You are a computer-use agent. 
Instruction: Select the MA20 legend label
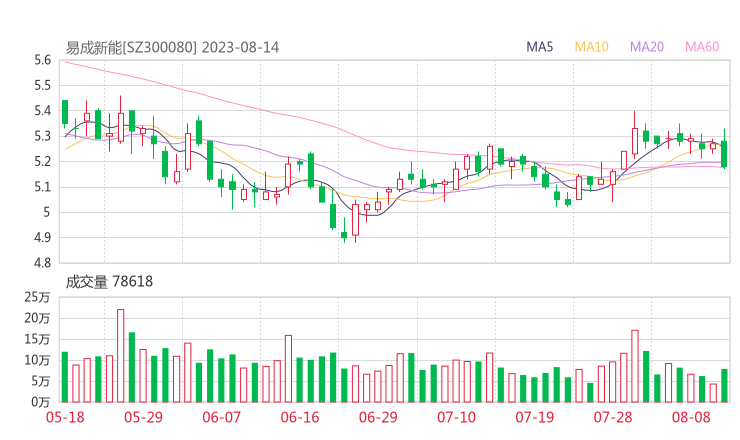click(x=647, y=47)
